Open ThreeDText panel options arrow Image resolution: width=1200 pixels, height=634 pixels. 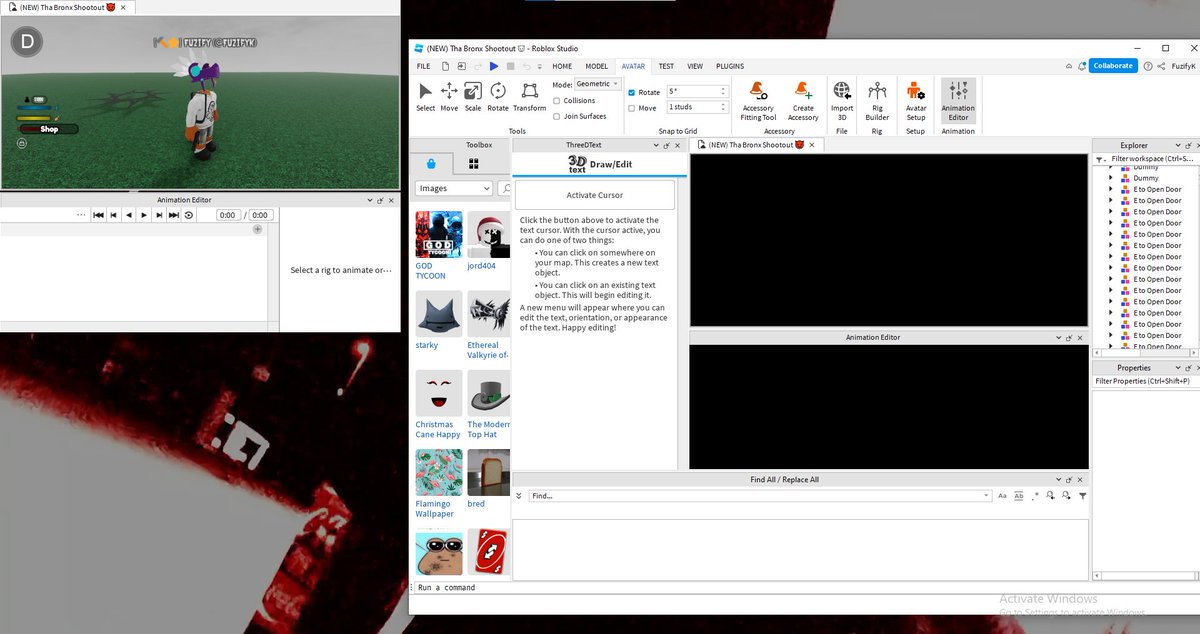tap(657, 145)
